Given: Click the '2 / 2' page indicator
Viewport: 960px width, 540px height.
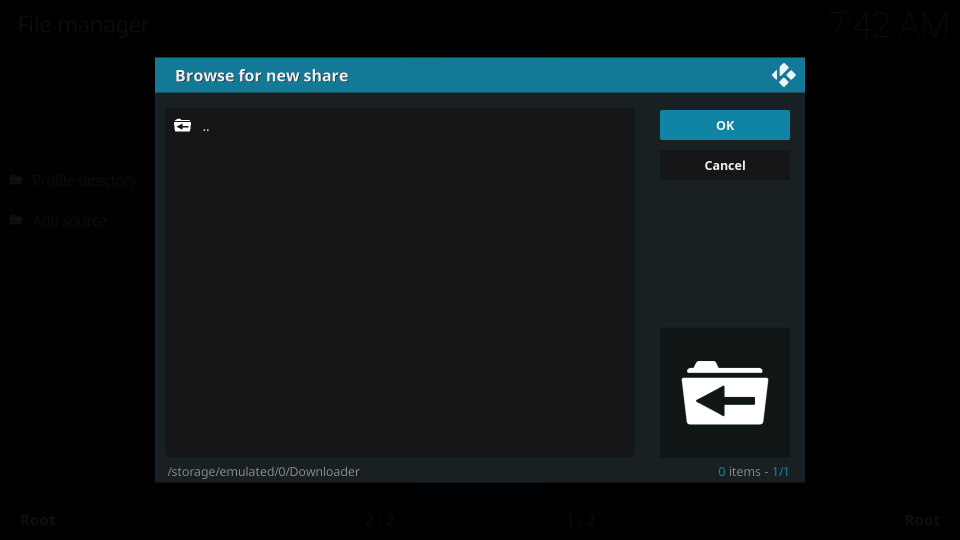Looking at the screenshot, I should (380, 520).
